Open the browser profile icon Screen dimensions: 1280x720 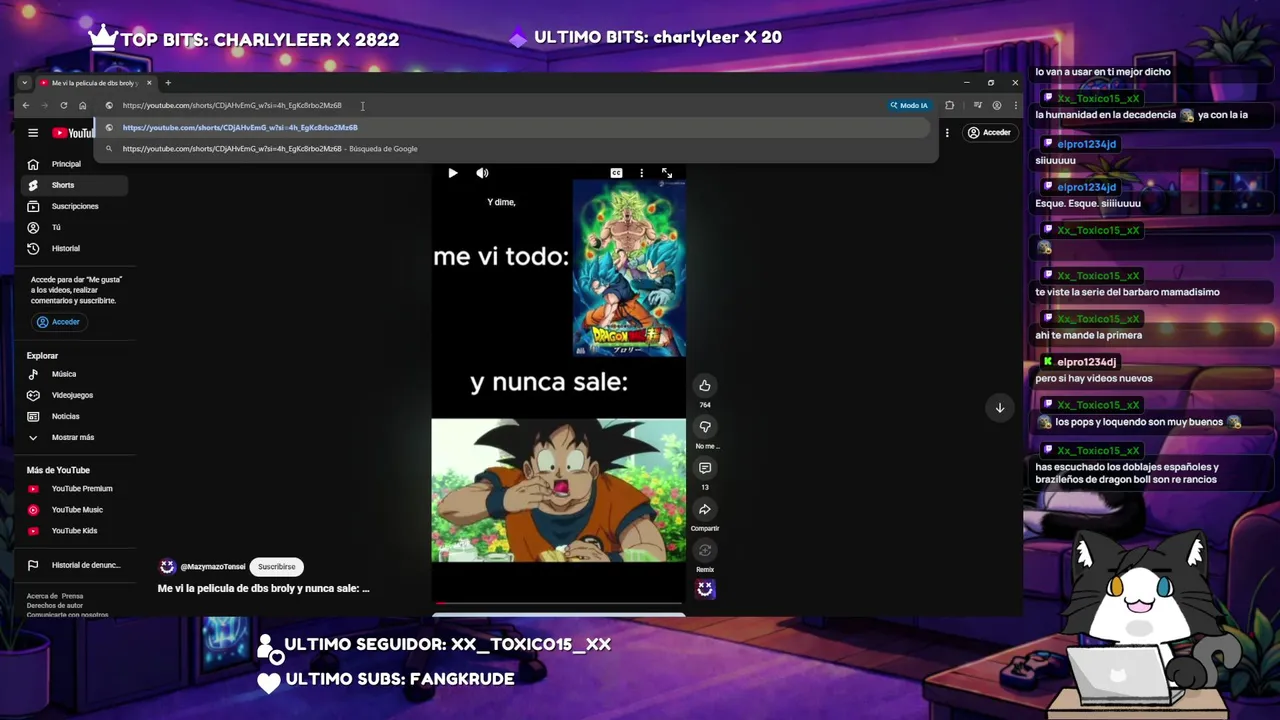click(x=997, y=105)
